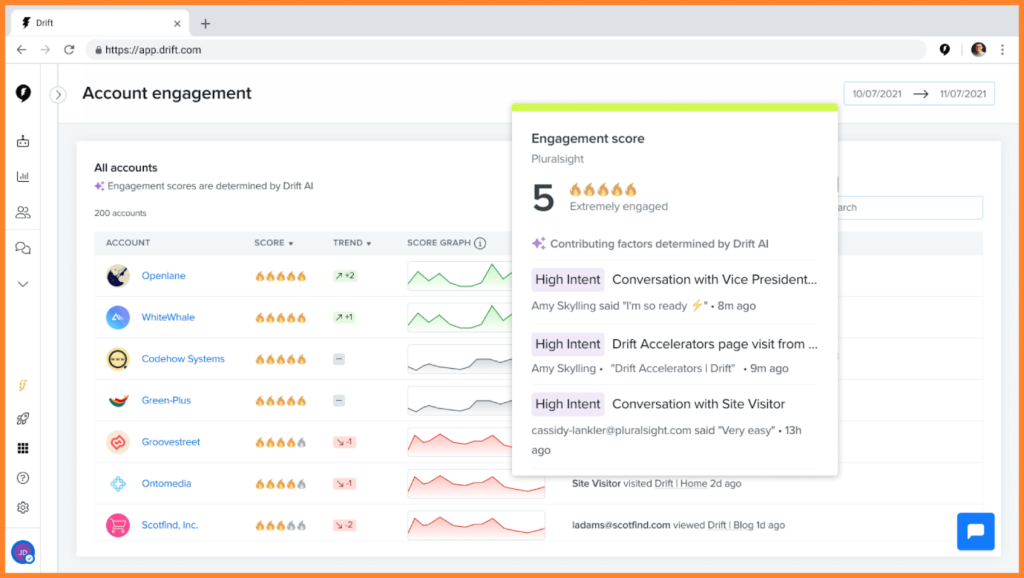
Task: Click Scotfind's three-flame score
Action: point(280,525)
